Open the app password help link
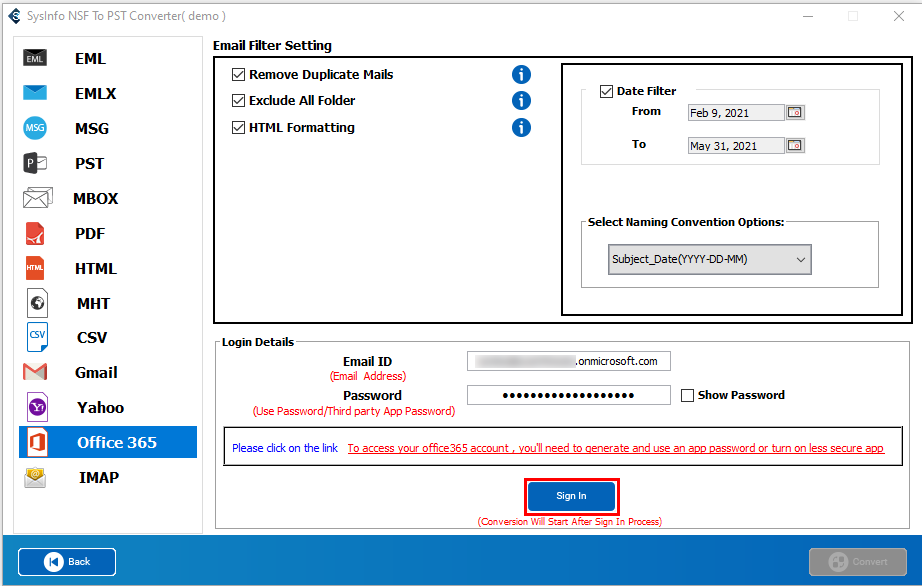The width and height of the screenshot is (922, 586). coord(615,448)
